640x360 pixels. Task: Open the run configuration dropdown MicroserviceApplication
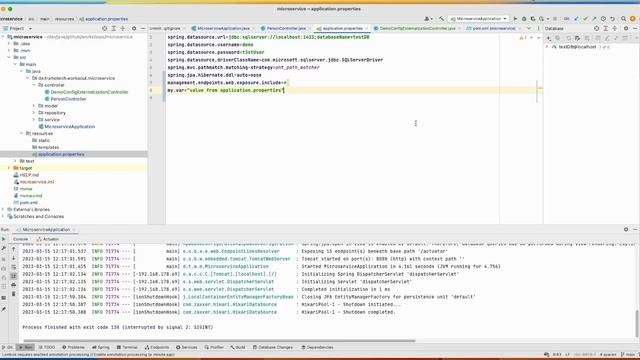pos(478,19)
